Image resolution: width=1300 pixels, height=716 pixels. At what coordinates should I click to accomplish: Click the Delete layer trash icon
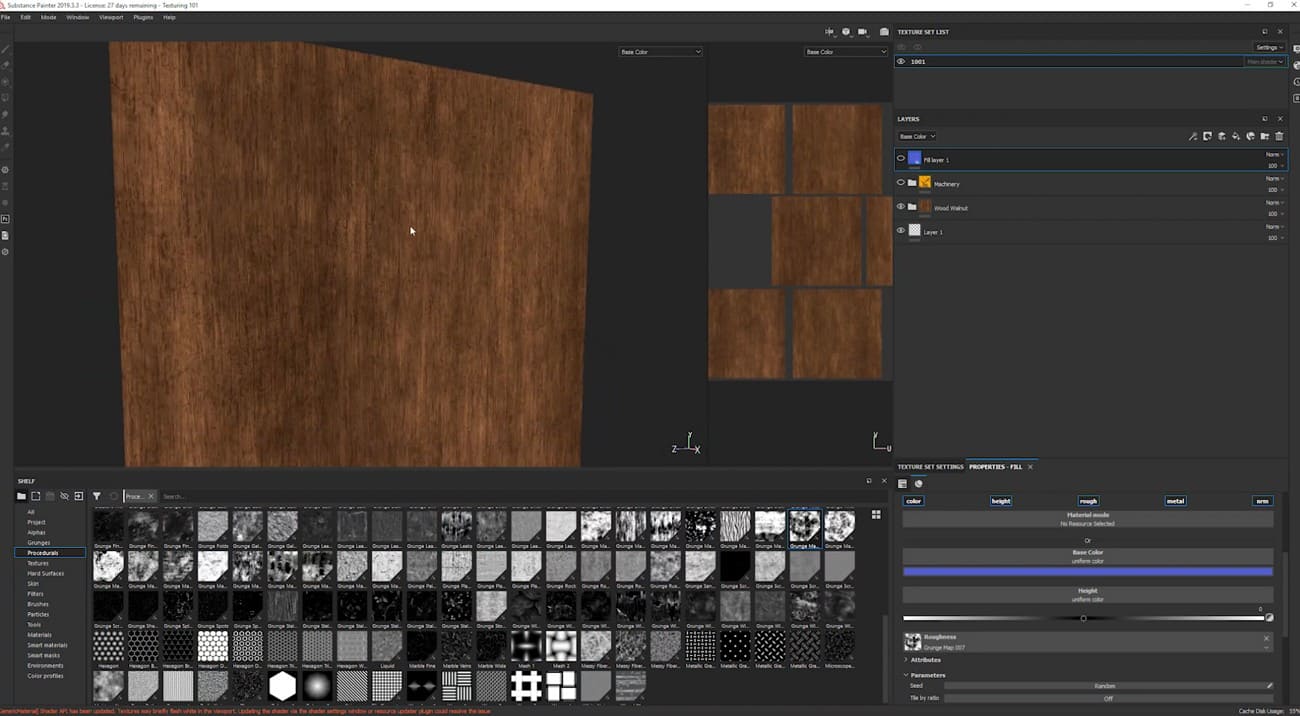click(1279, 136)
